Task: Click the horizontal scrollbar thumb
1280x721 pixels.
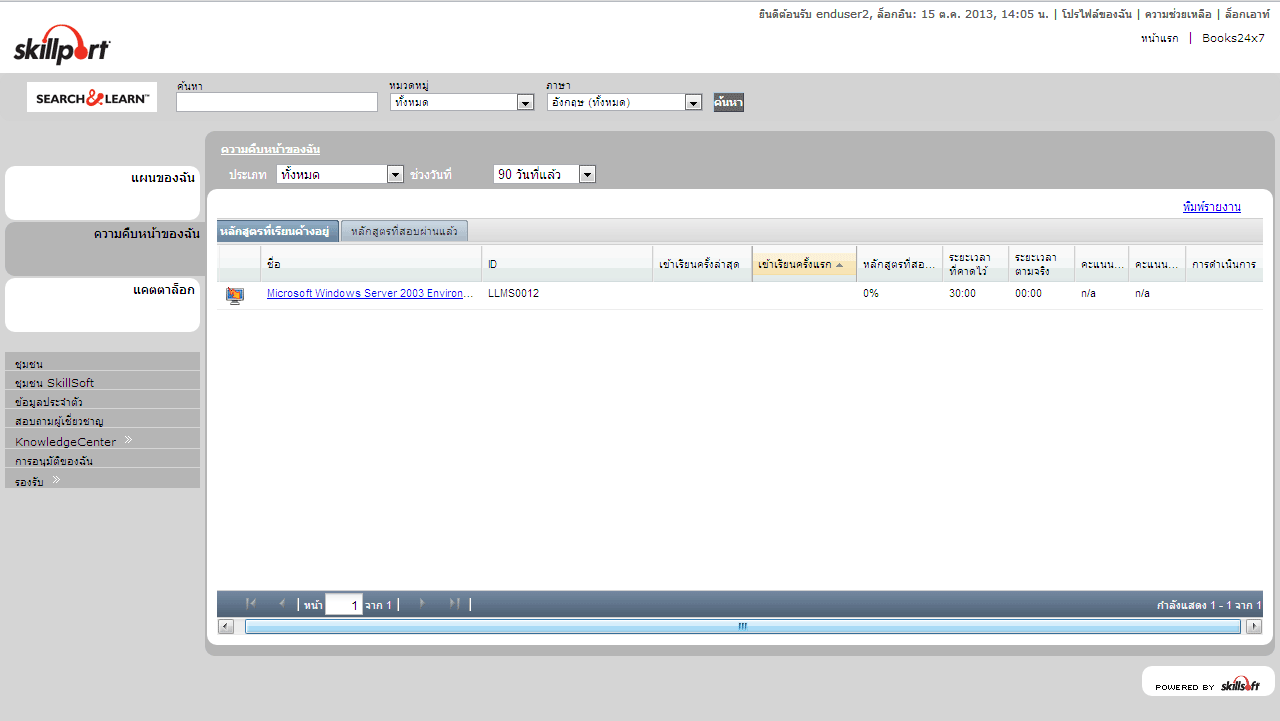Action: pyautogui.click(x=742, y=626)
